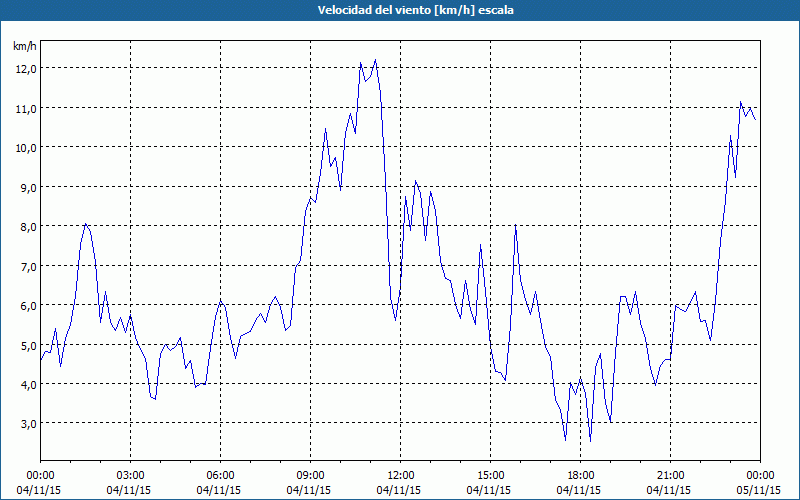Click the 4,0 y-axis value

pyautogui.click(x=28, y=385)
